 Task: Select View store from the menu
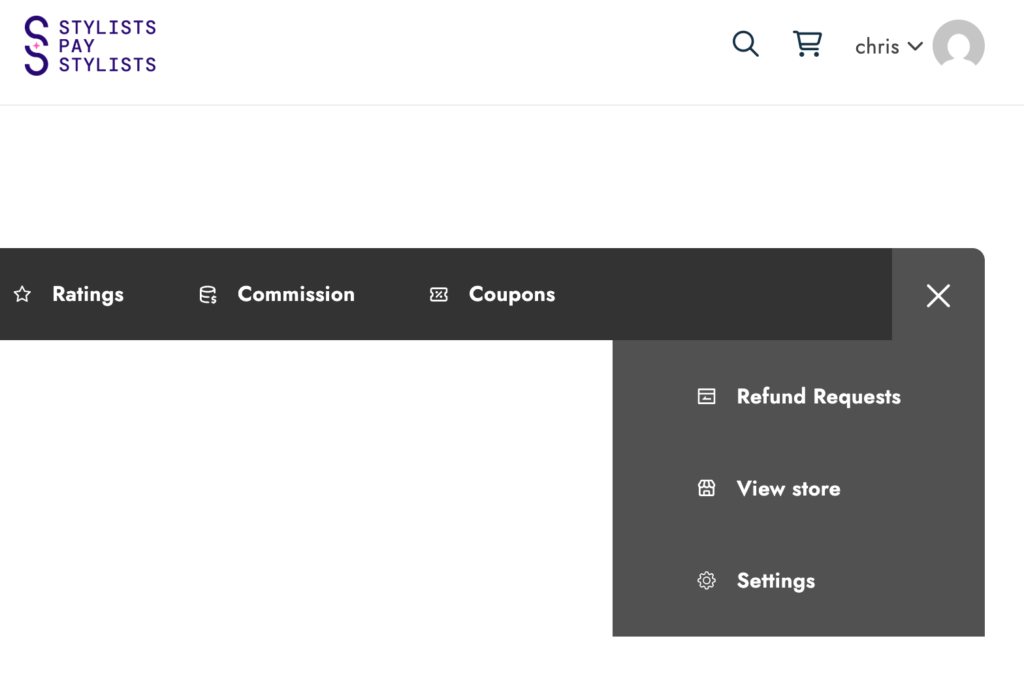(x=788, y=488)
